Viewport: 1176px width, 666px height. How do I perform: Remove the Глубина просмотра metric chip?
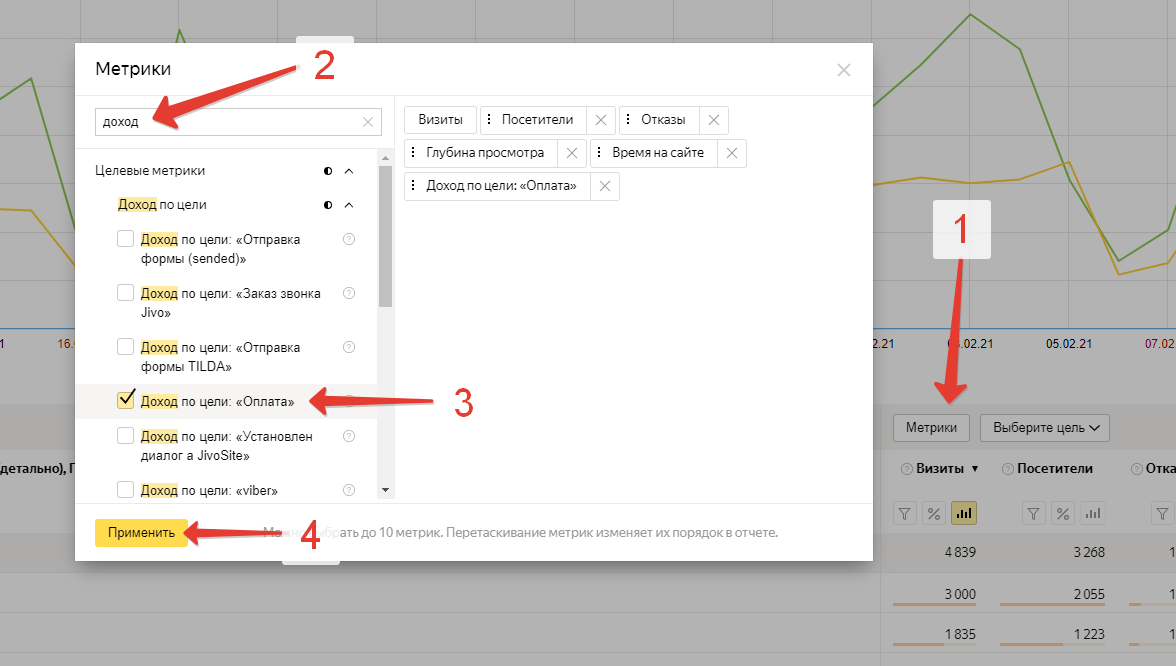tap(572, 153)
